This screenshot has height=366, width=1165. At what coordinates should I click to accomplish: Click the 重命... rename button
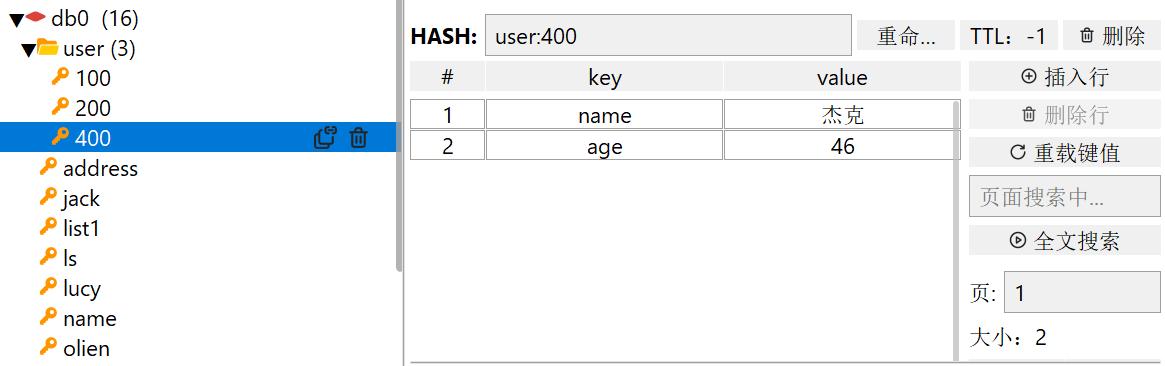906,36
